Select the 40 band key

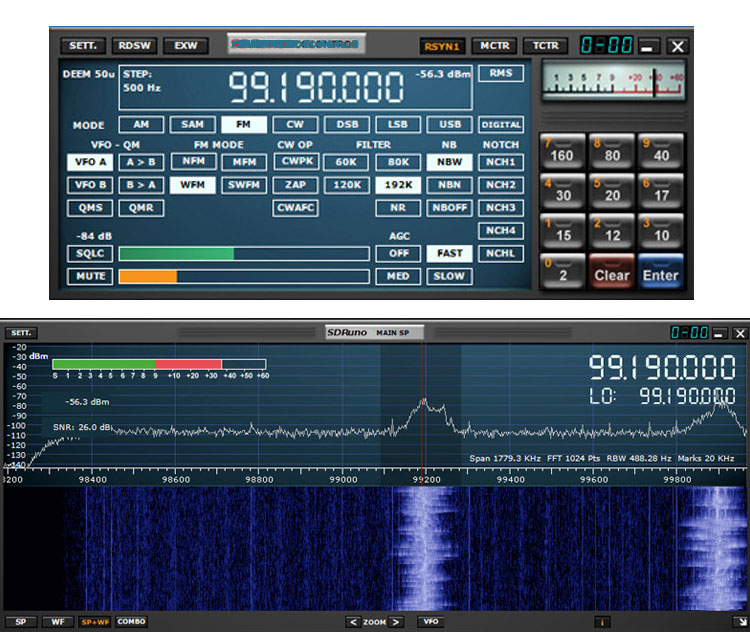coord(661,152)
